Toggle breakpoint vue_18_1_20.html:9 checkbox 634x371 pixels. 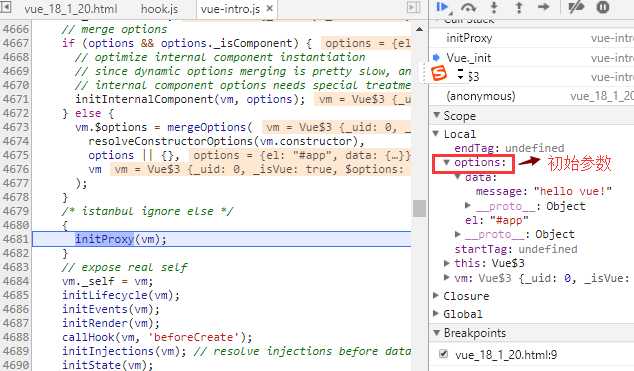[x=444, y=354]
